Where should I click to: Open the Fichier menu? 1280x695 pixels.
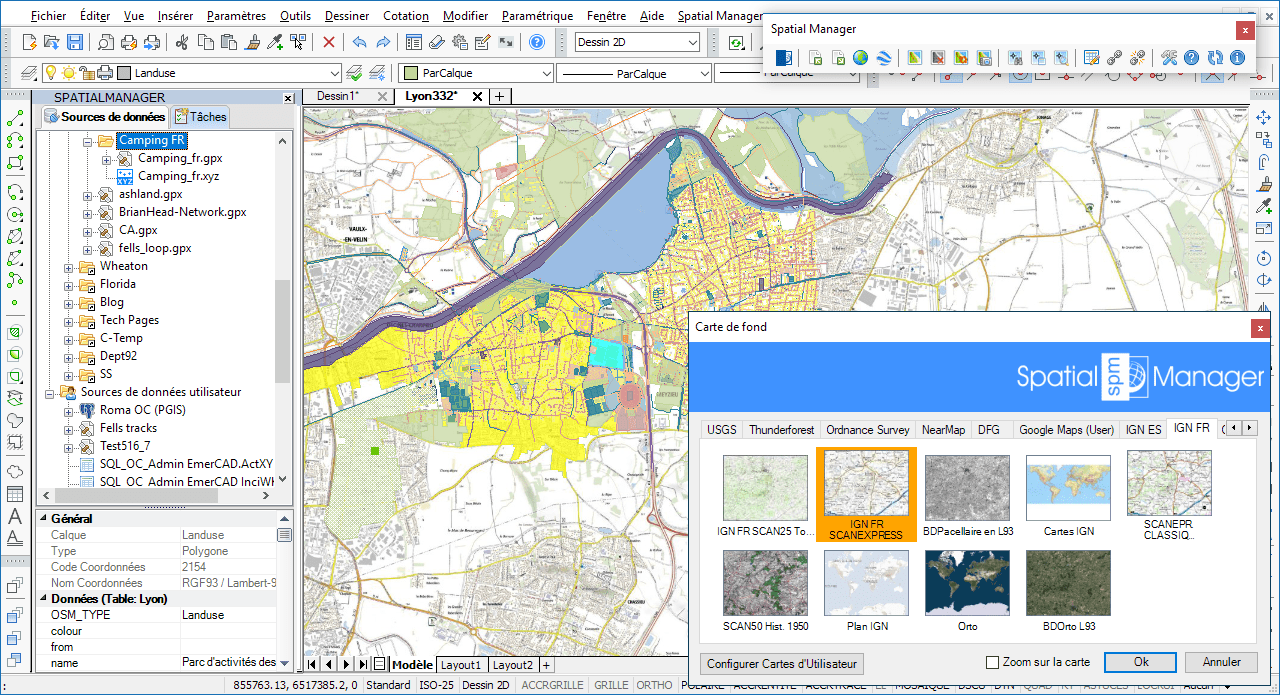click(x=50, y=16)
